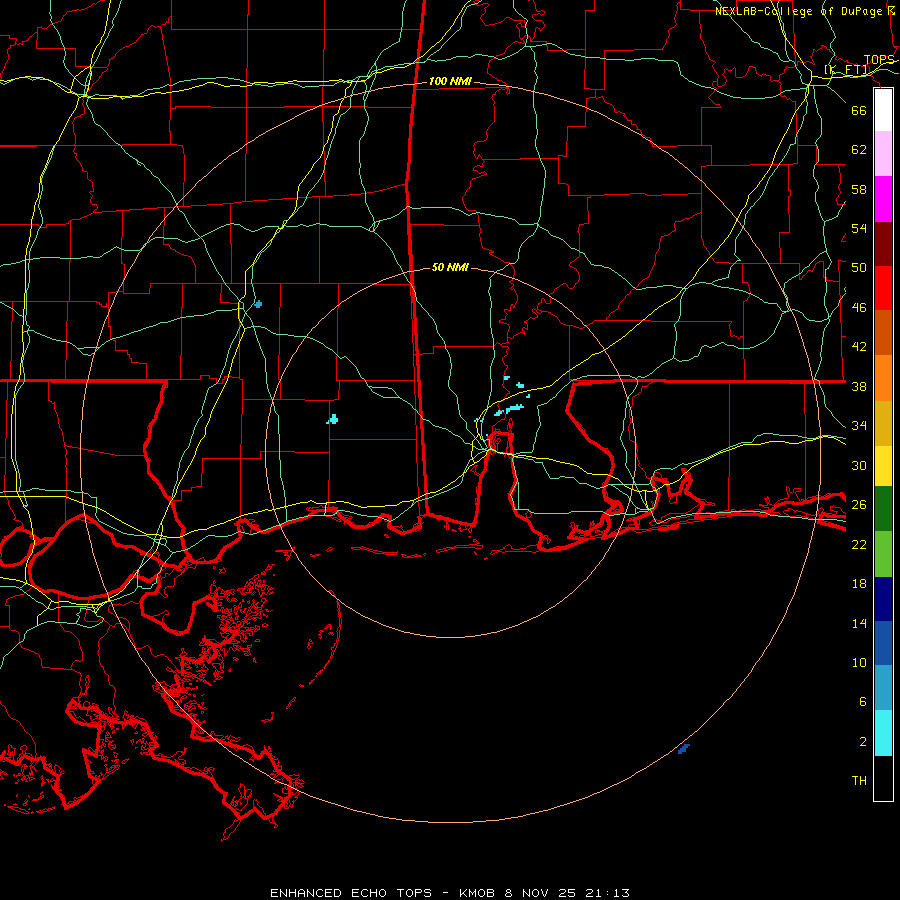Image resolution: width=900 pixels, height=900 pixels.
Task: Click the "34" legend value
Action: pyautogui.click(x=859, y=425)
